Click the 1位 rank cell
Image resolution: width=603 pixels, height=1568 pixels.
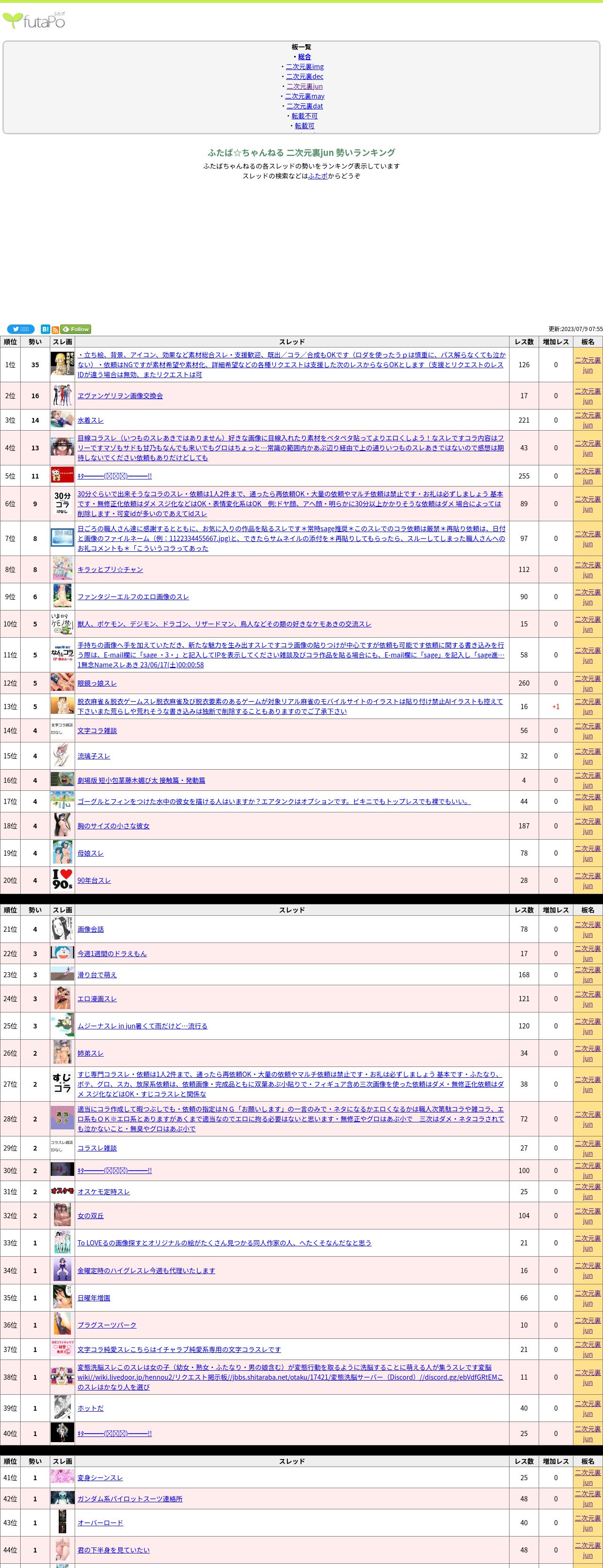10,364
